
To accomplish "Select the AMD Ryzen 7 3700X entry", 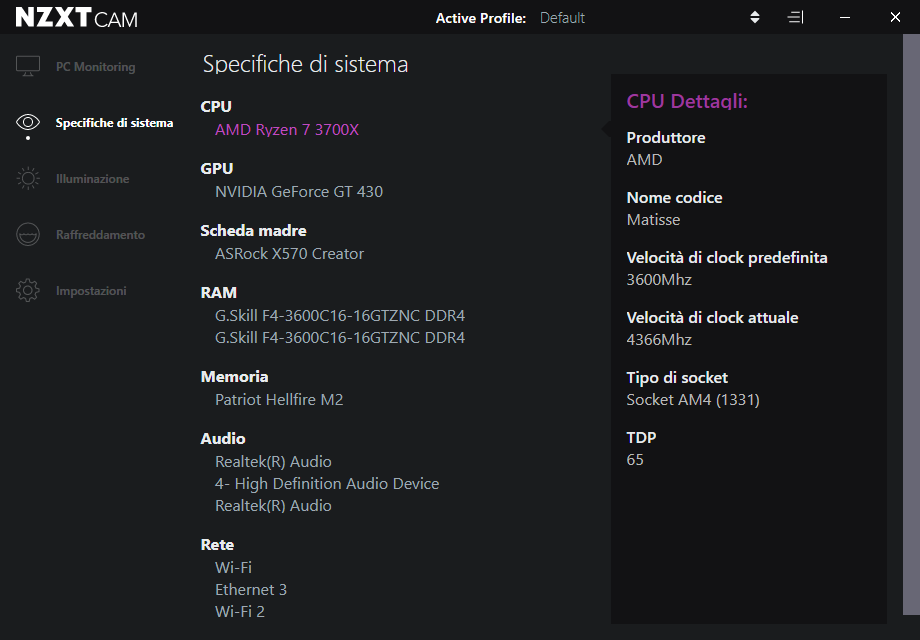I will [286, 130].
